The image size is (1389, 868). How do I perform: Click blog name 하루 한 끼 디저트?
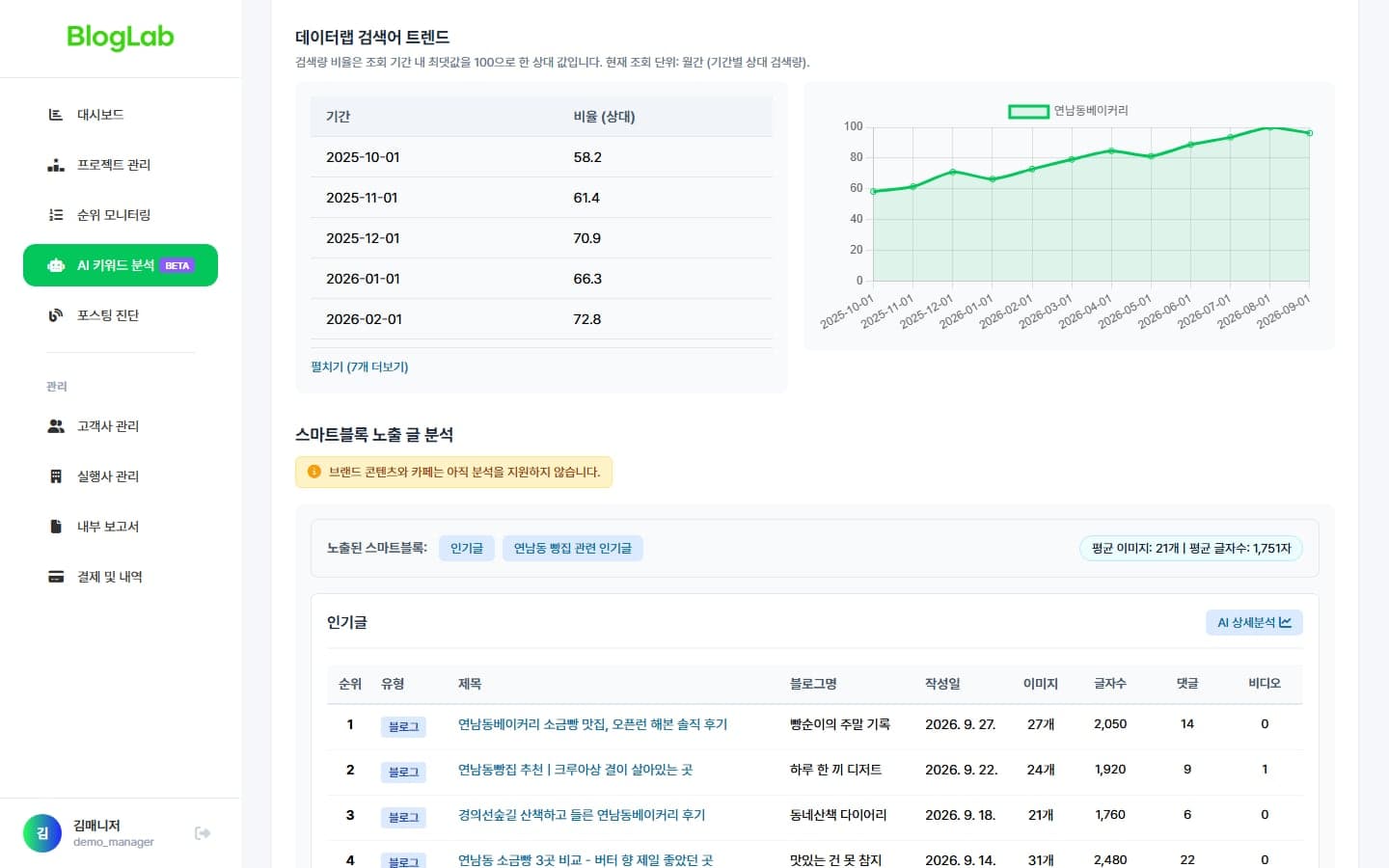tap(835, 770)
